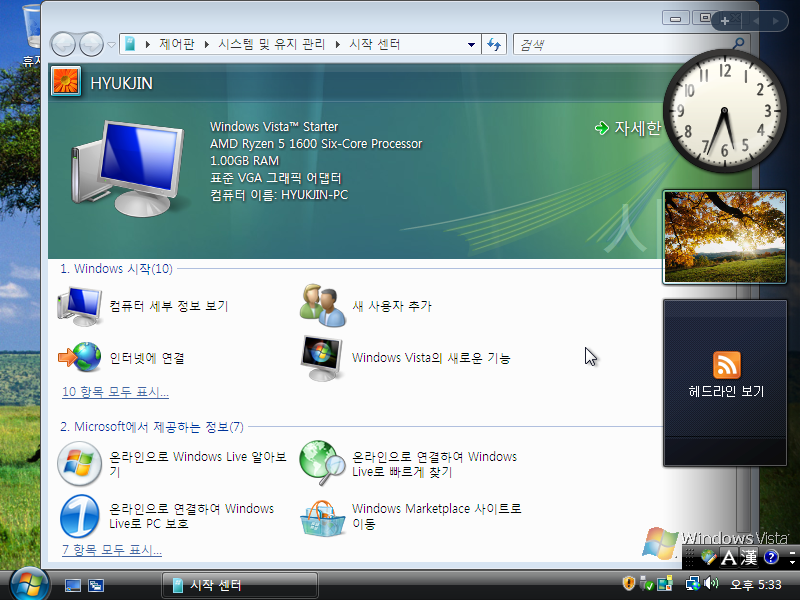Open the address bar history dropdown
Screen dimensions: 800x600
click(471, 44)
